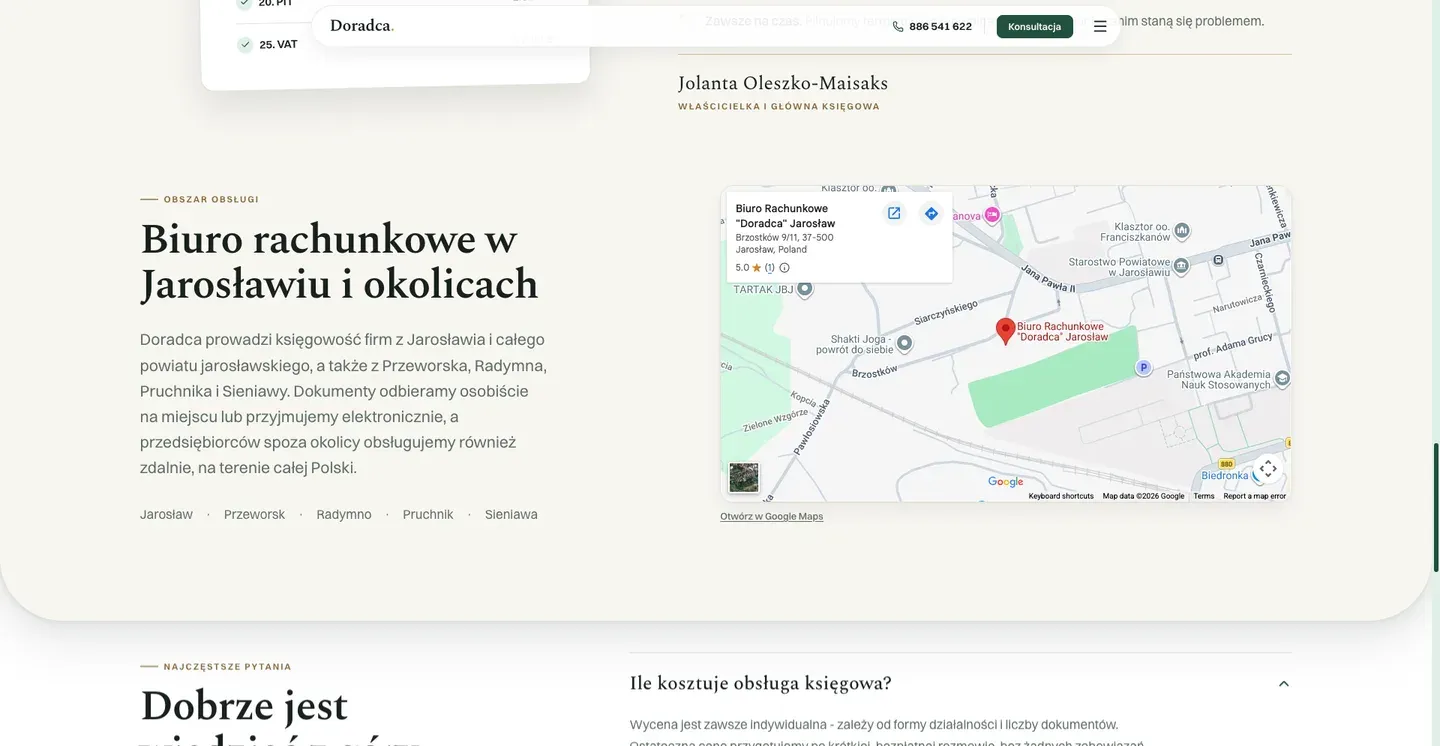Click 'NAJCZĘSTSZE PYTANIA' label
This screenshot has width=1440, height=746.
coord(228,666)
